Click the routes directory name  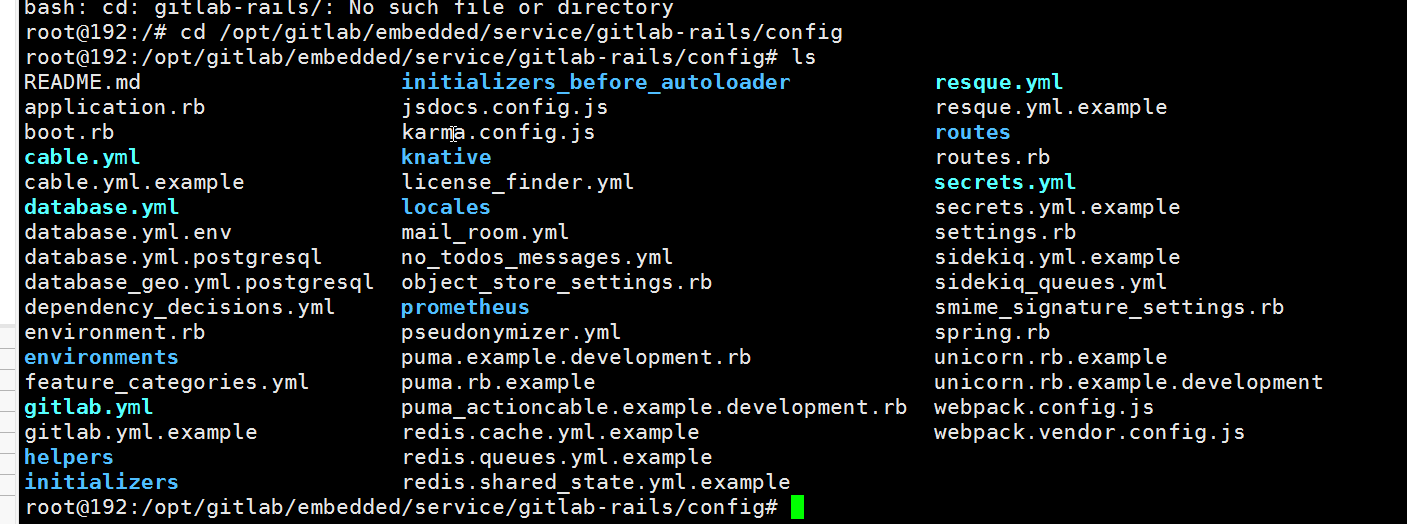point(972,132)
